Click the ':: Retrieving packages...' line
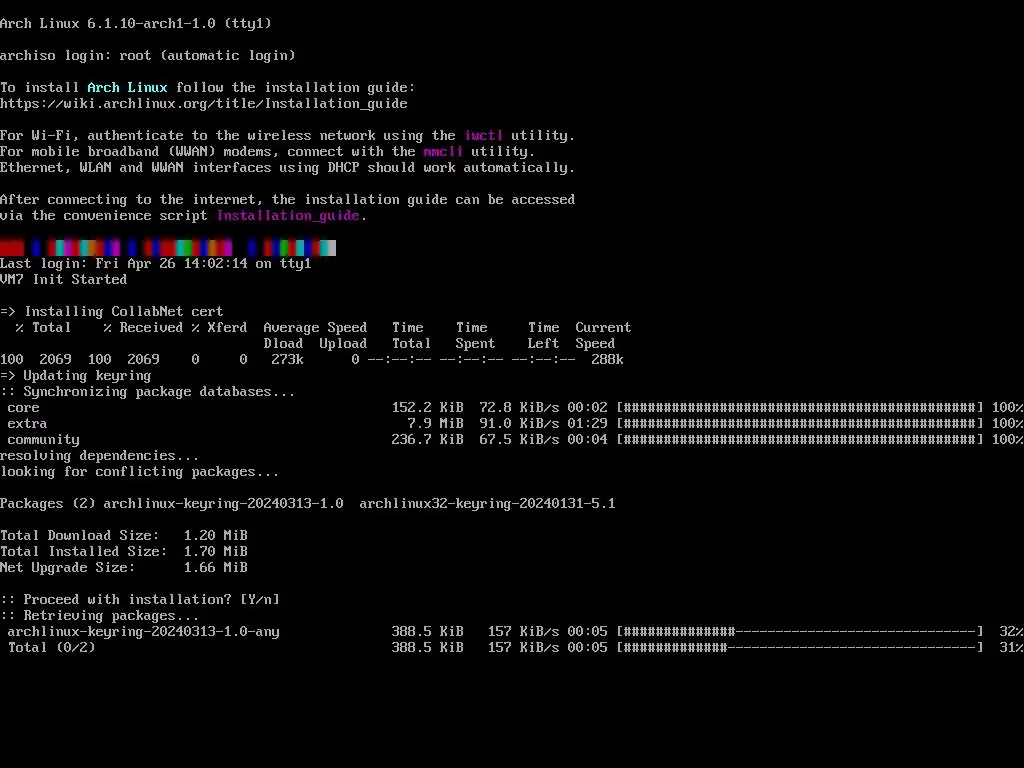Viewport: 1024px width, 768px height. coord(100,615)
